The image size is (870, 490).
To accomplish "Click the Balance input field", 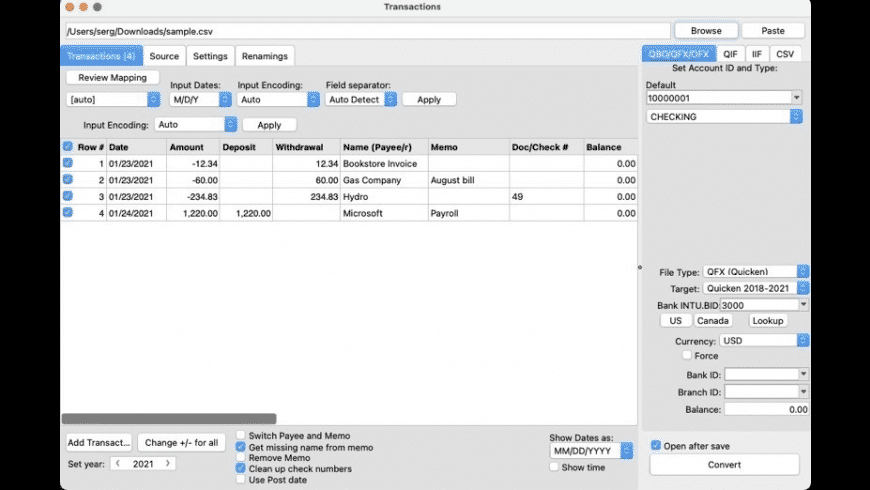I will coord(766,410).
